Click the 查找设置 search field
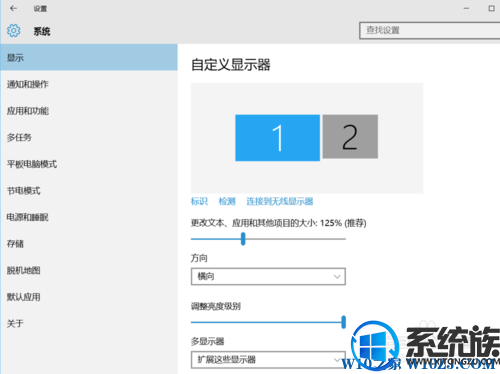This screenshot has width=500, height=374. (429, 31)
